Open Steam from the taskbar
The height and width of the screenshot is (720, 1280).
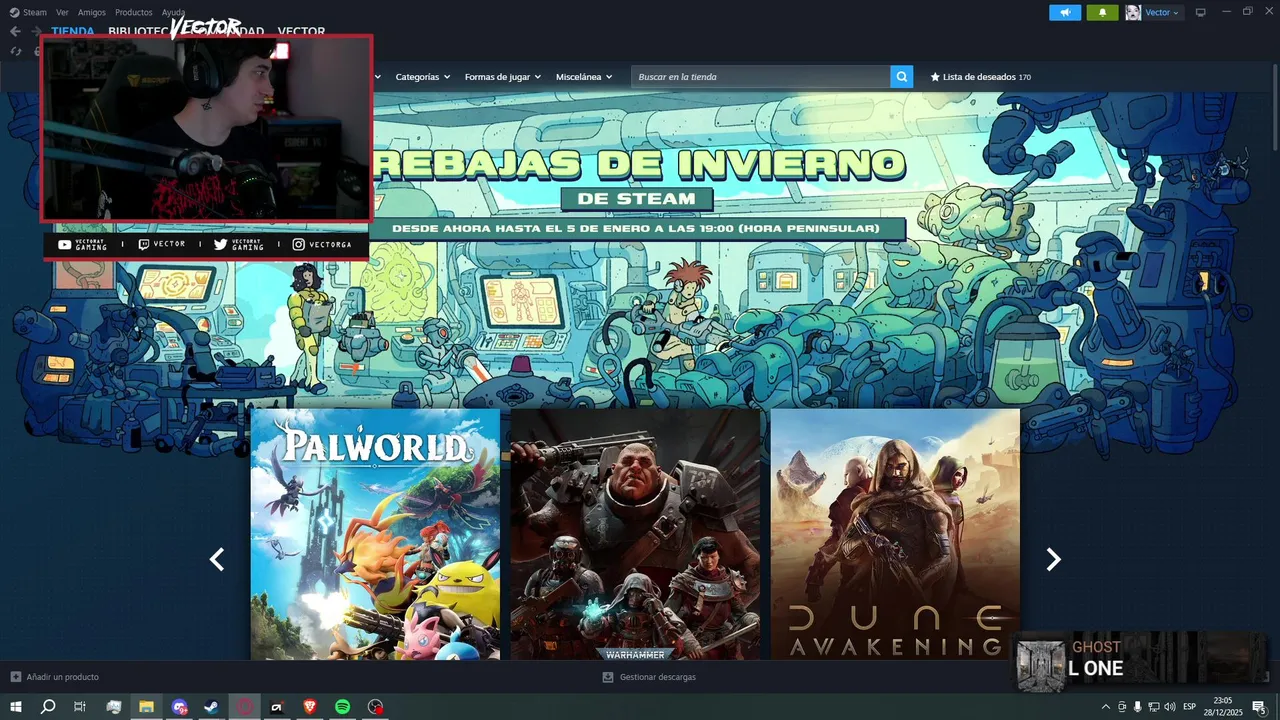point(212,707)
